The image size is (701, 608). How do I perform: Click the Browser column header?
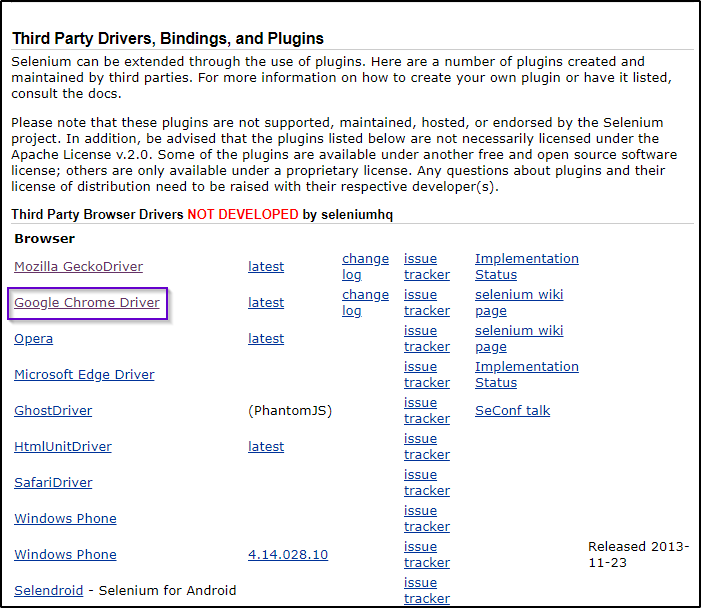tap(44, 239)
